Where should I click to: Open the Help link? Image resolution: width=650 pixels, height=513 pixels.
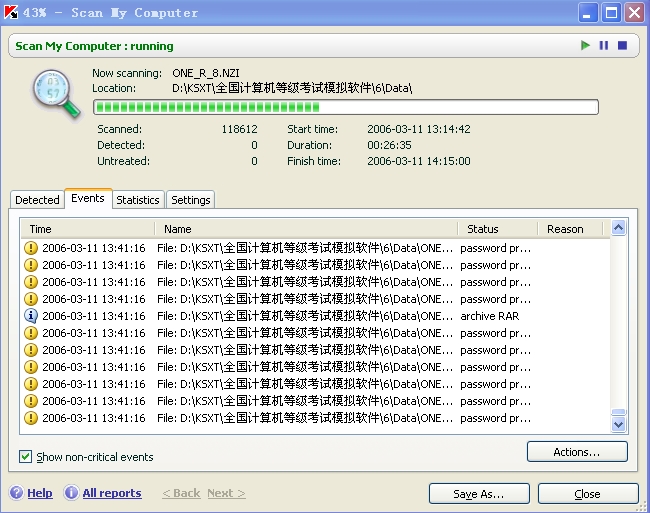click(x=40, y=493)
